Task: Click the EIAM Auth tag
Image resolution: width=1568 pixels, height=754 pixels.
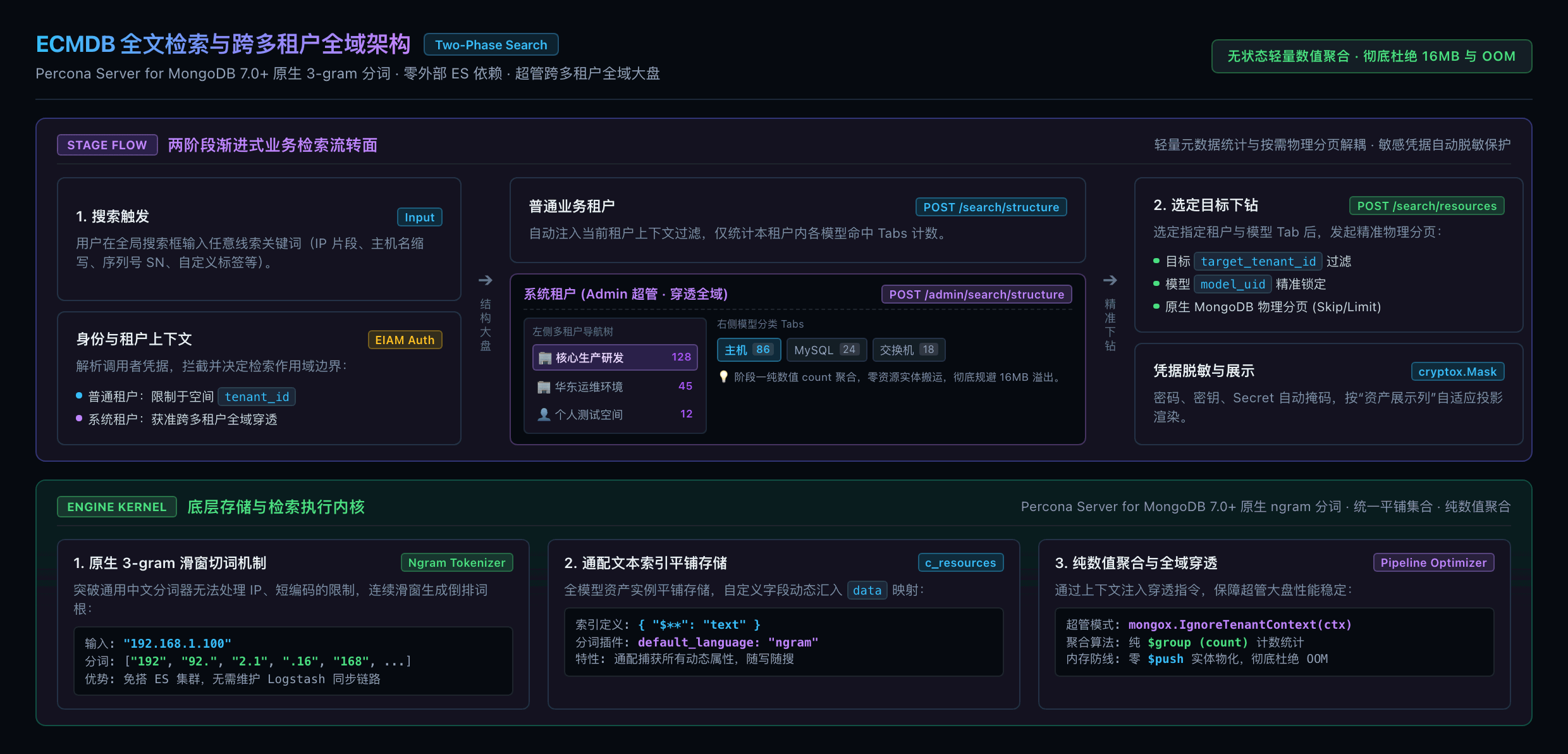Action: pos(405,340)
